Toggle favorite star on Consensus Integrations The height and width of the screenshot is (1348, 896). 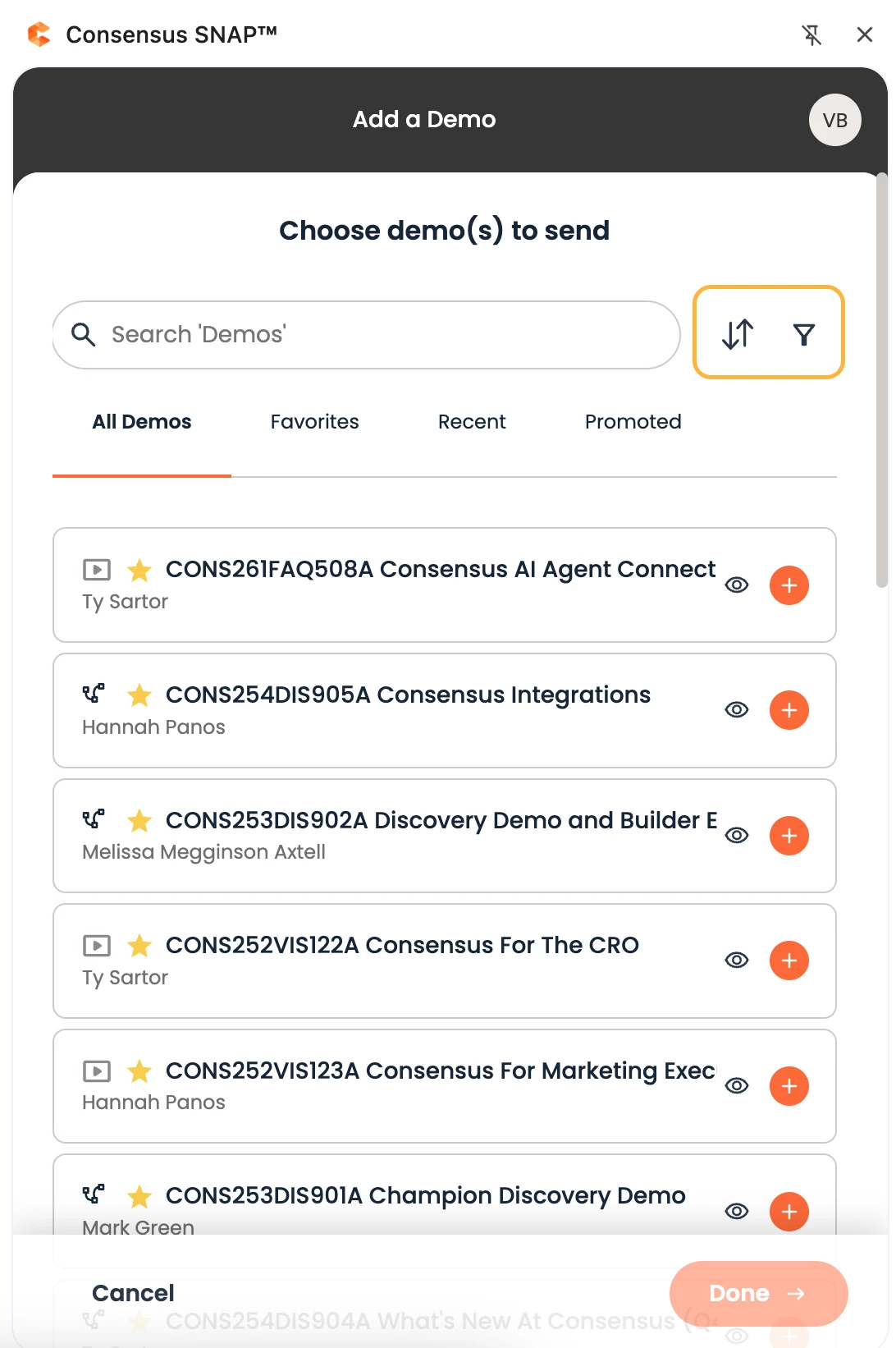139,695
